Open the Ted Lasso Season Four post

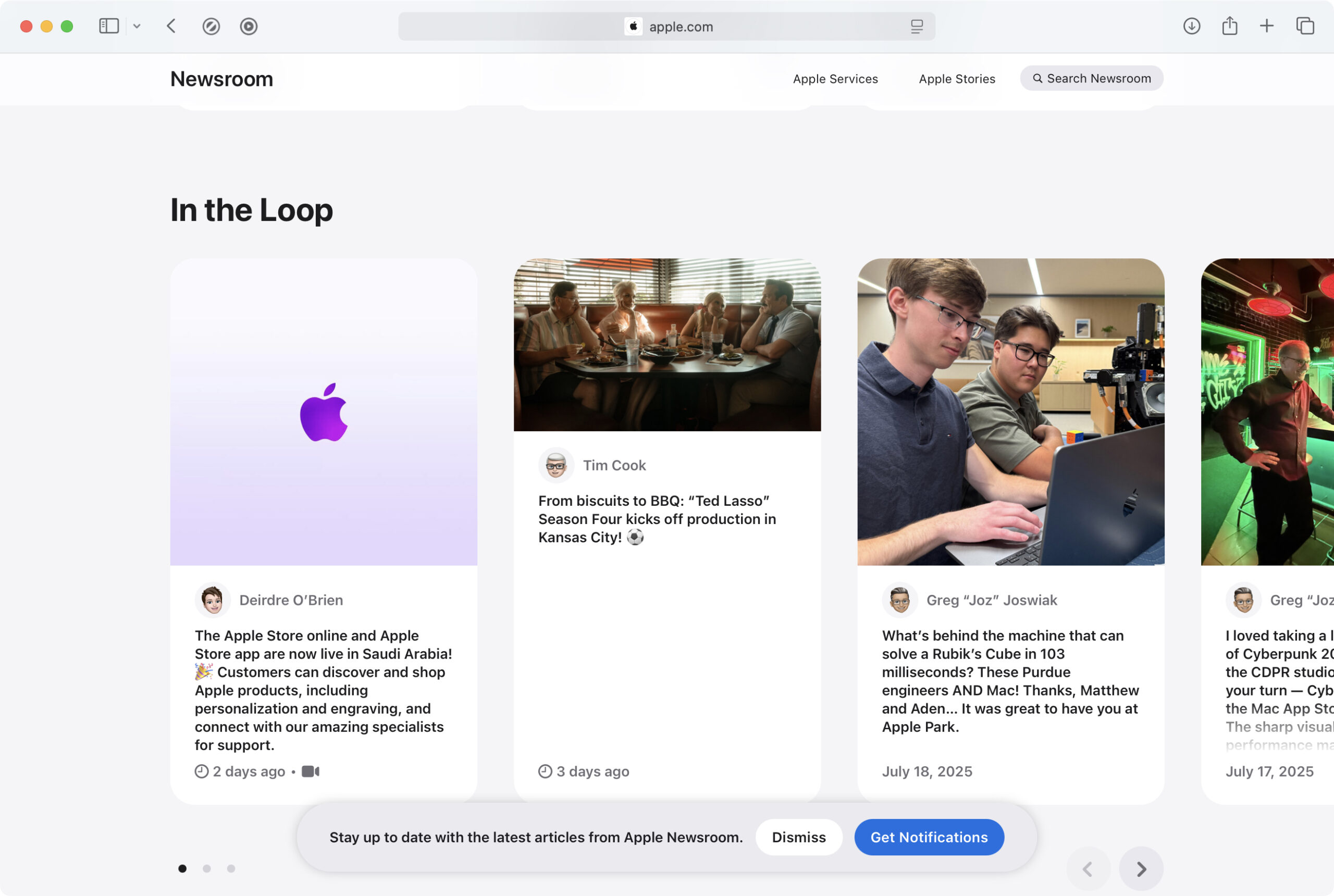657,519
